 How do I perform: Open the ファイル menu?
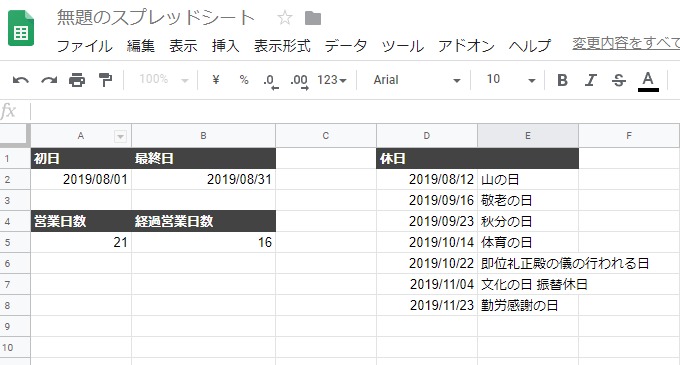pyautogui.click(x=85, y=46)
